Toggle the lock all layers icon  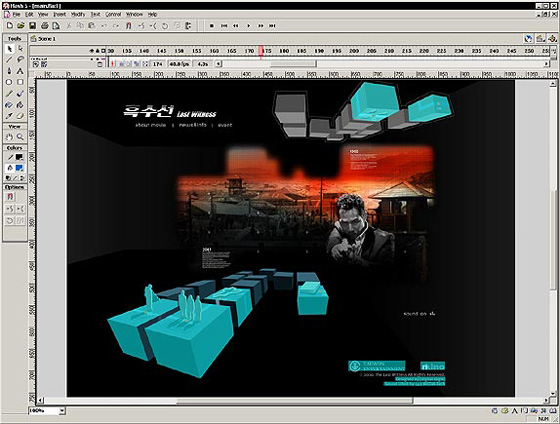tap(98, 51)
